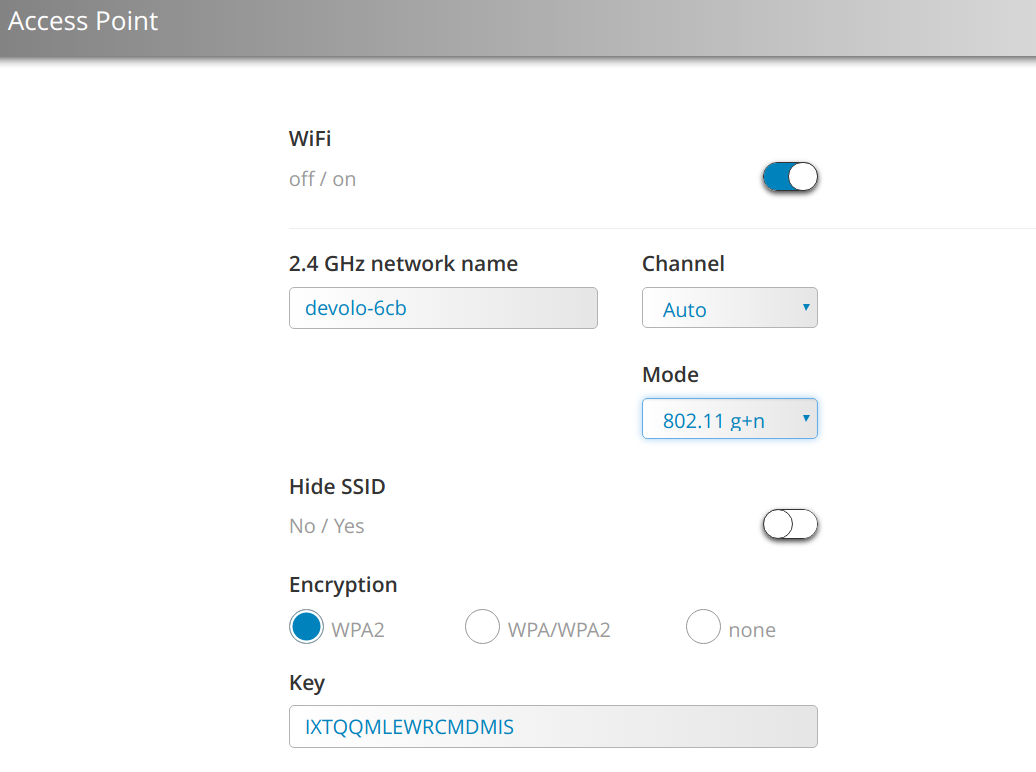Toggle the WiFi off/on switch
The image size is (1036, 772).
coord(790,177)
